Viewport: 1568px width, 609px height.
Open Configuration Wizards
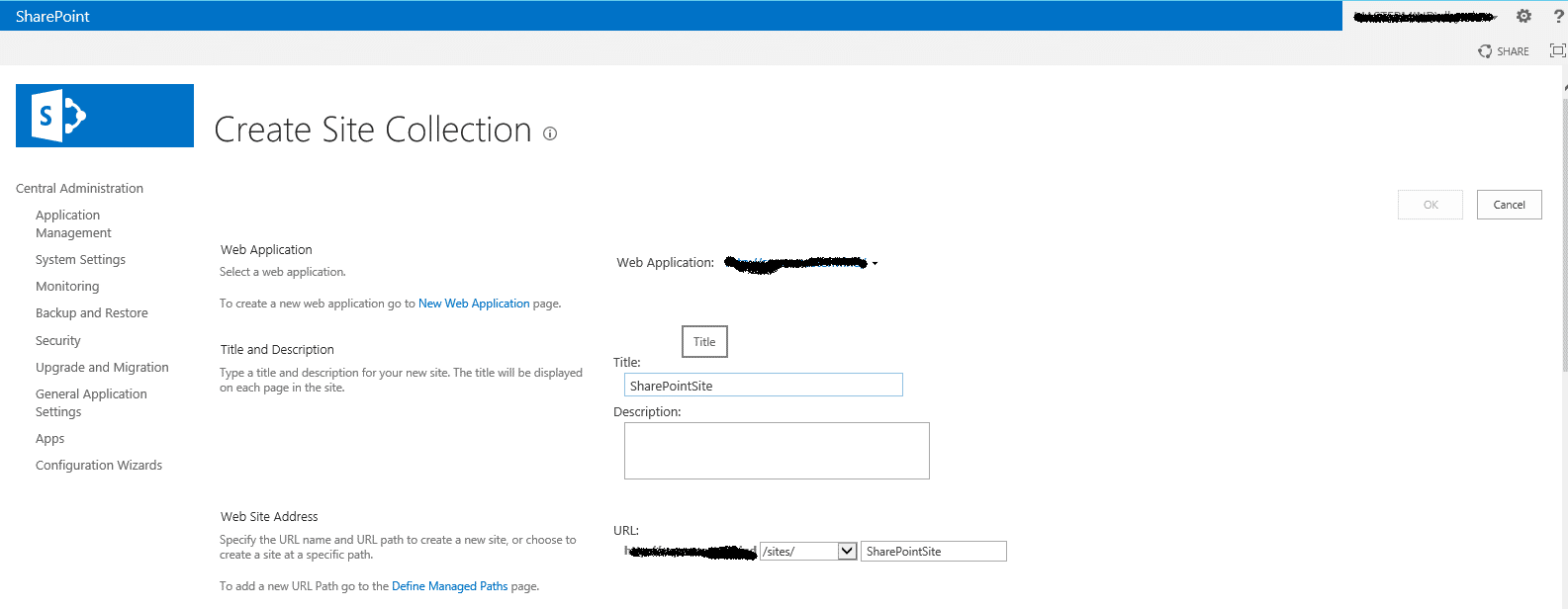click(99, 465)
